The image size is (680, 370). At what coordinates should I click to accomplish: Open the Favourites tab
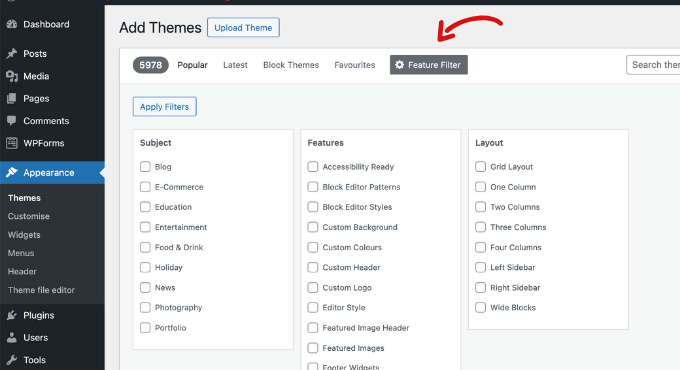pos(355,65)
